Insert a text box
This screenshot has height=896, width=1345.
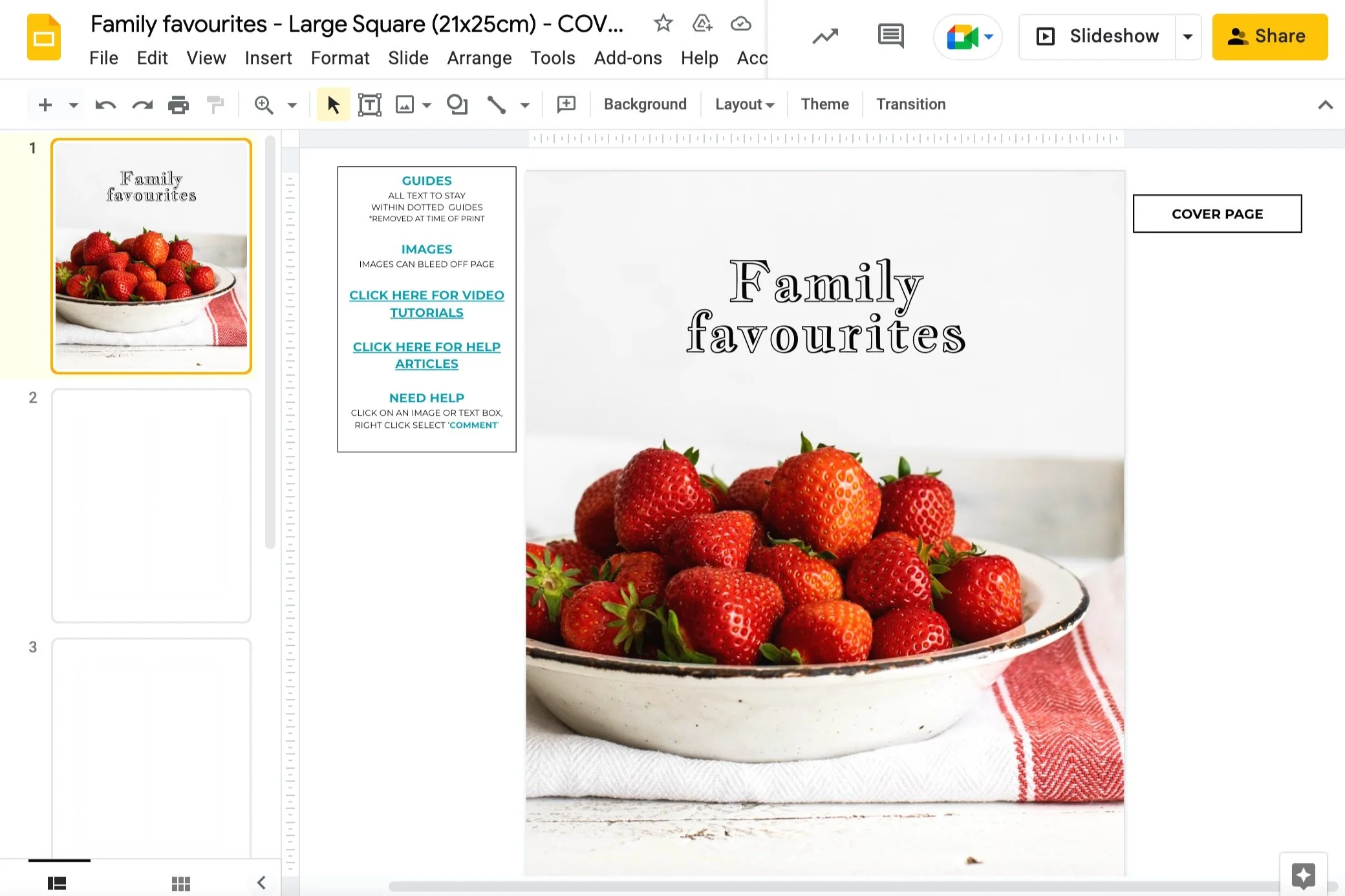(369, 104)
